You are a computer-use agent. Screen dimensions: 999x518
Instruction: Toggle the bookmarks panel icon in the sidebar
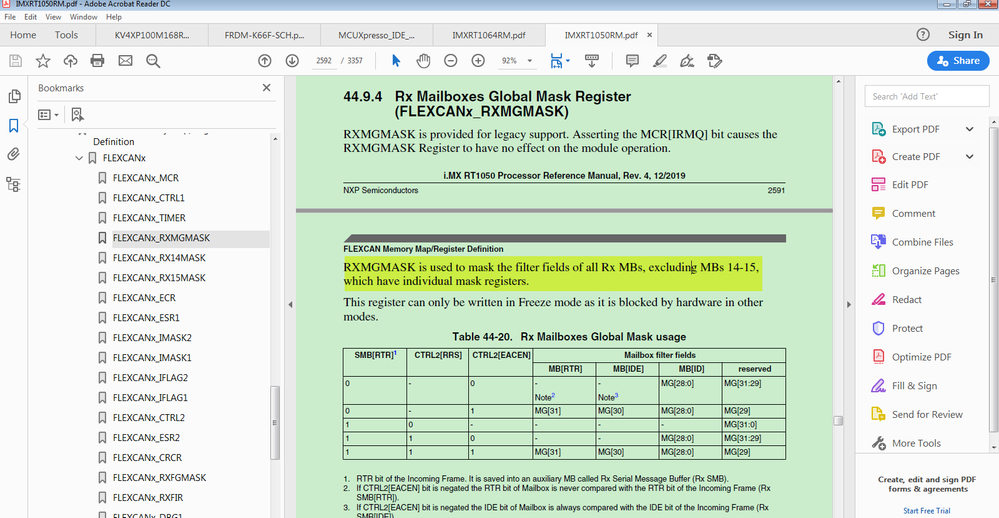13,126
